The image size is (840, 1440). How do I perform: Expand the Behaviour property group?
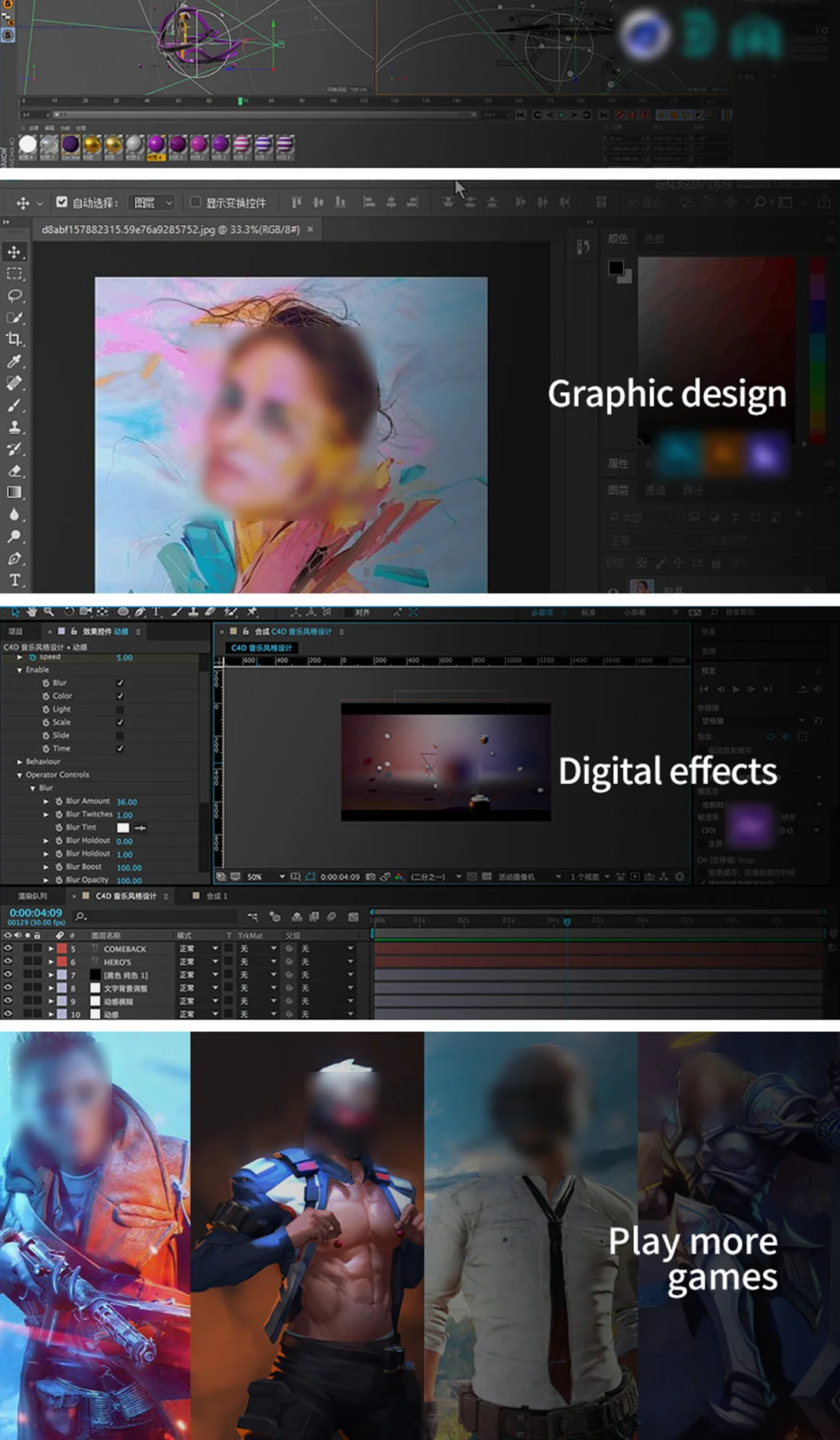pos(20,762)
